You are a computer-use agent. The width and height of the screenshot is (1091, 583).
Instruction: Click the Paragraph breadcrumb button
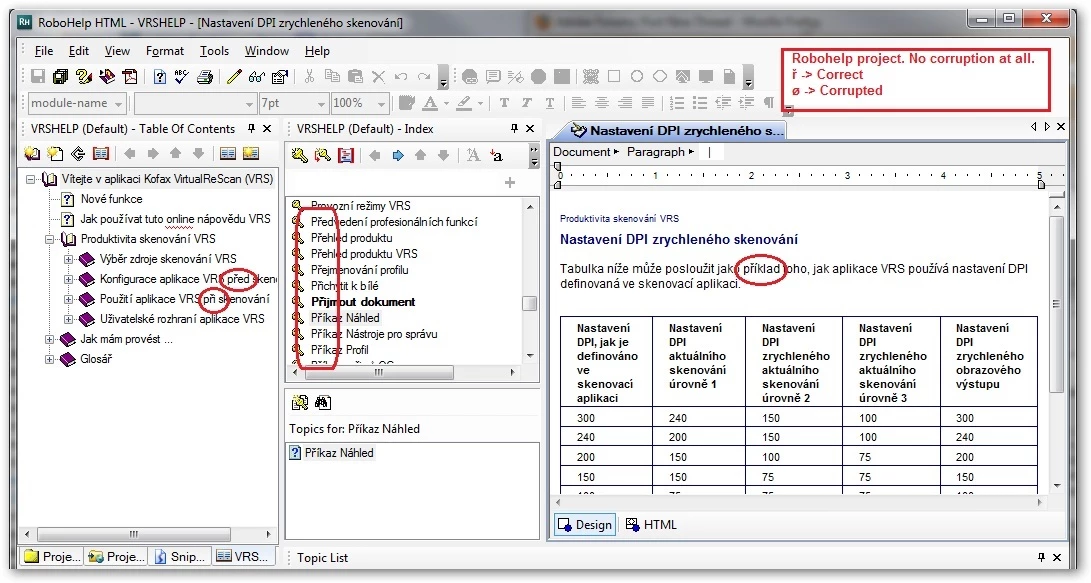(x=660, y=152)
